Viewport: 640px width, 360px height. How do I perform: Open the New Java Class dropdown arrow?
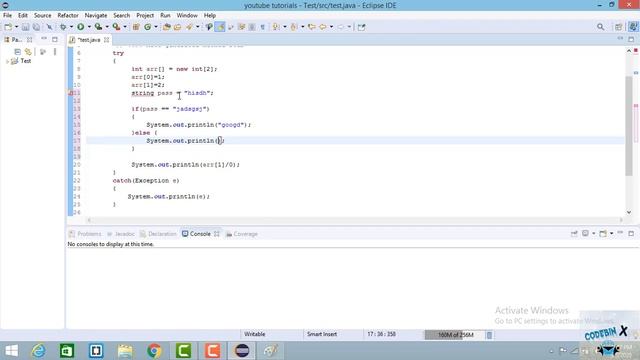[156, 27]
